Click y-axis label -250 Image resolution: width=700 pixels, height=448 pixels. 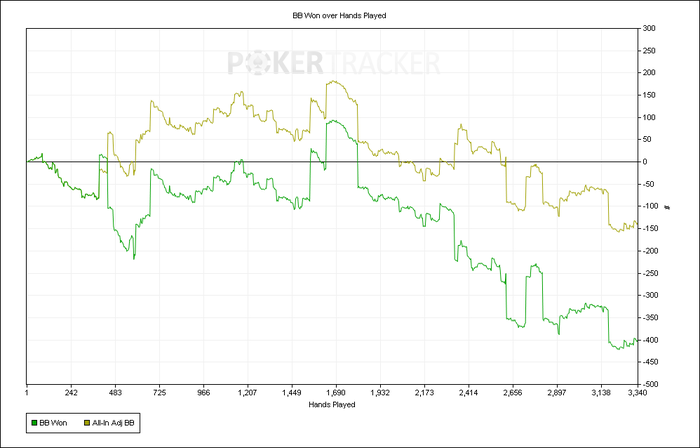coord(650,273)
